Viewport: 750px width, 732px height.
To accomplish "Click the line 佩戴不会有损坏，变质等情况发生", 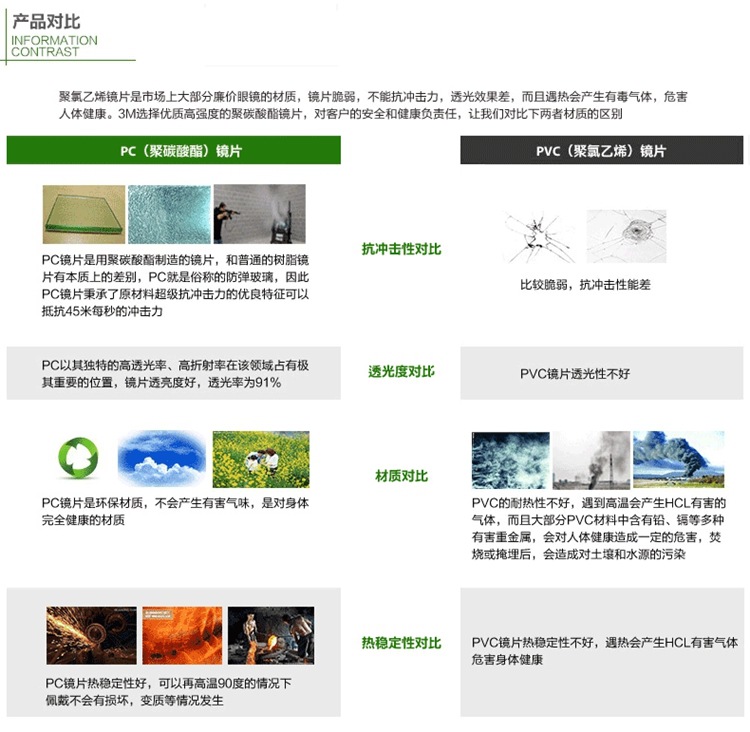I will [x=134, y=700].
